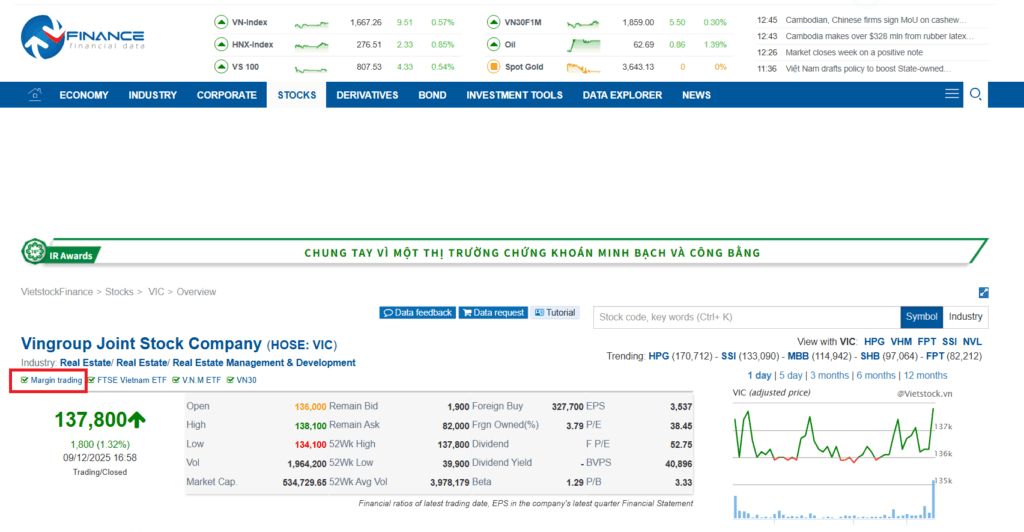Click the IR Awards green banner
This screenshot has height=532, width=1024.
tap(505, 252)
